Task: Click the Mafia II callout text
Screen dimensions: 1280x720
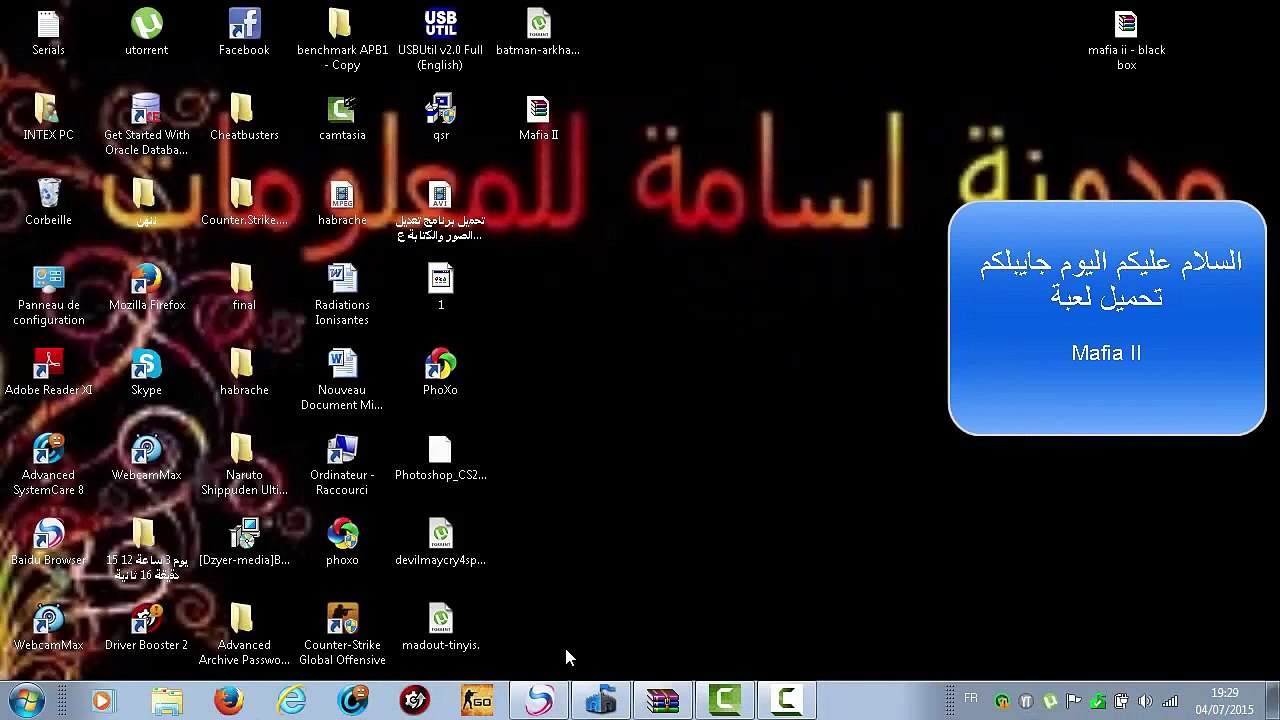Action: point(1106,353)
